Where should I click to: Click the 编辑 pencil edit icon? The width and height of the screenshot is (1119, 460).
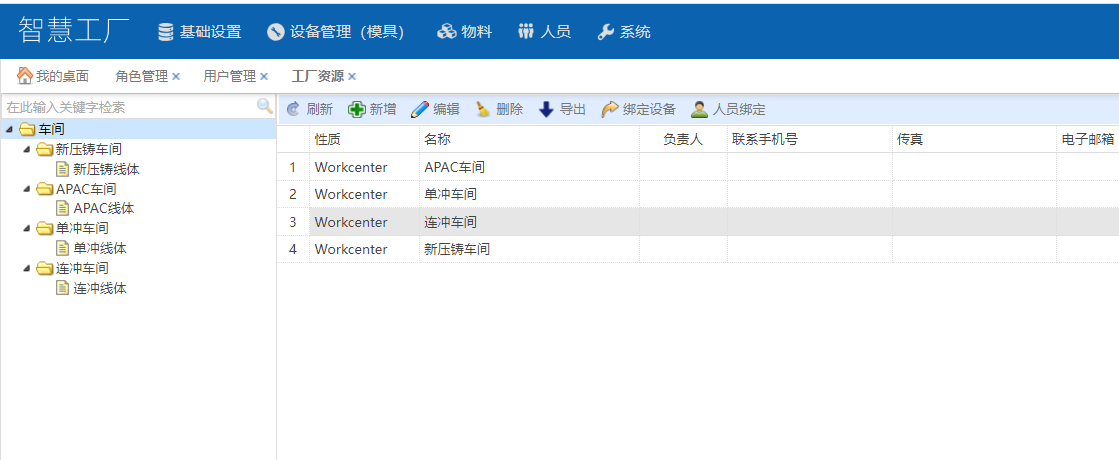420,110
